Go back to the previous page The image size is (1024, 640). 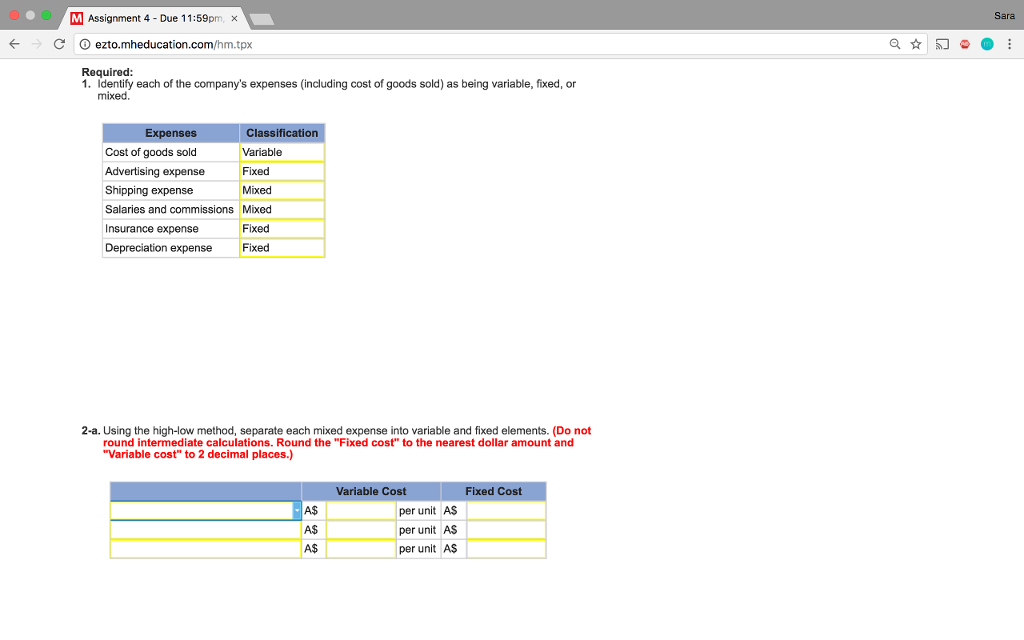tap(14, 44)
